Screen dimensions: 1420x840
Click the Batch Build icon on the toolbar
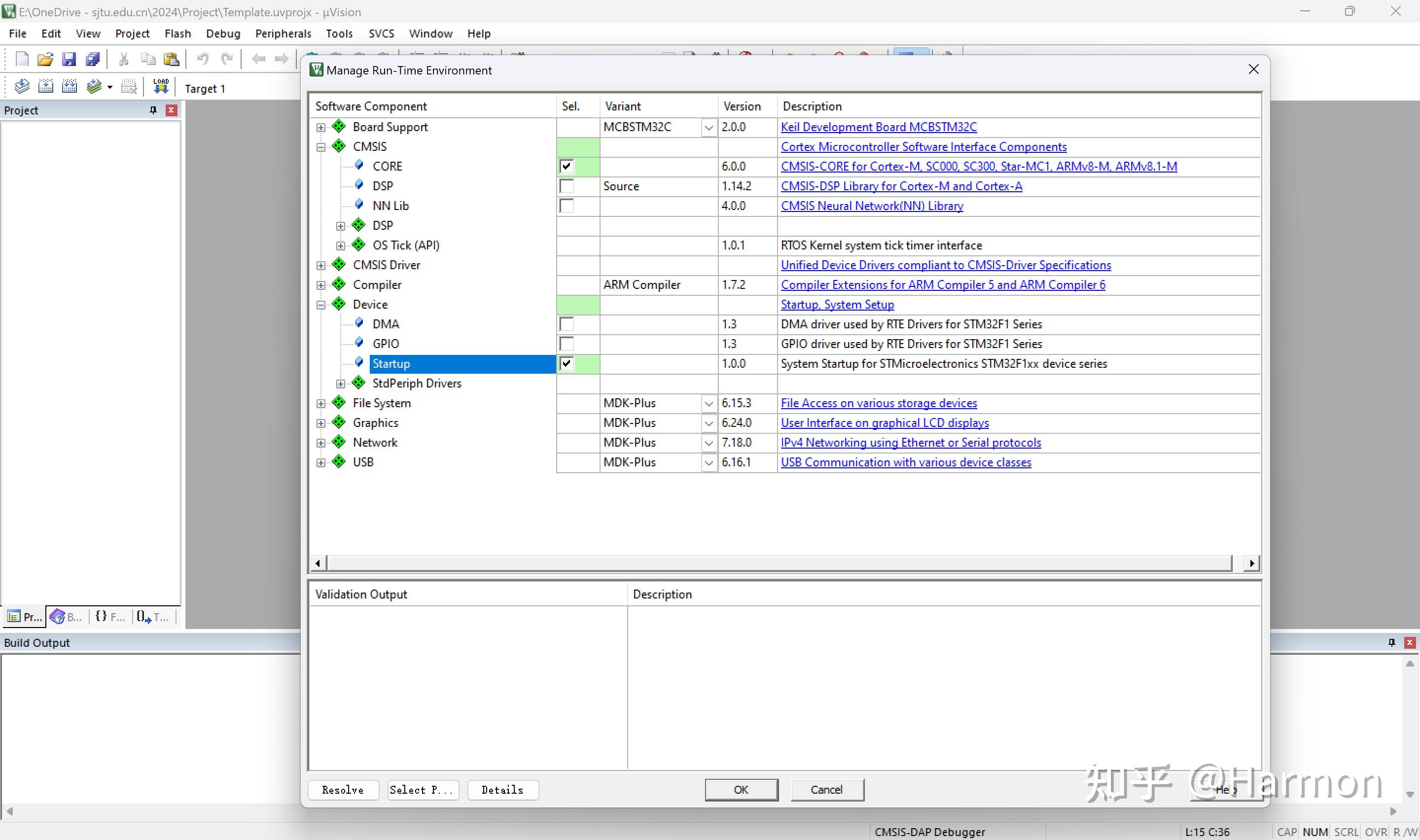pos(95,86)
